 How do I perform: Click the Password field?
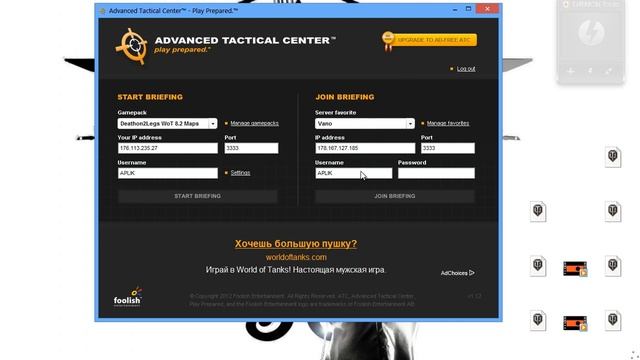436,173
